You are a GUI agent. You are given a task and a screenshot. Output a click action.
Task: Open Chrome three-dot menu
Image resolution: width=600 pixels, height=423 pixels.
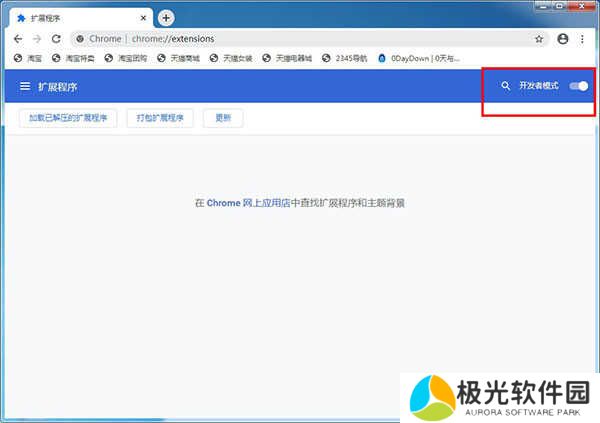tap(582, 38)
